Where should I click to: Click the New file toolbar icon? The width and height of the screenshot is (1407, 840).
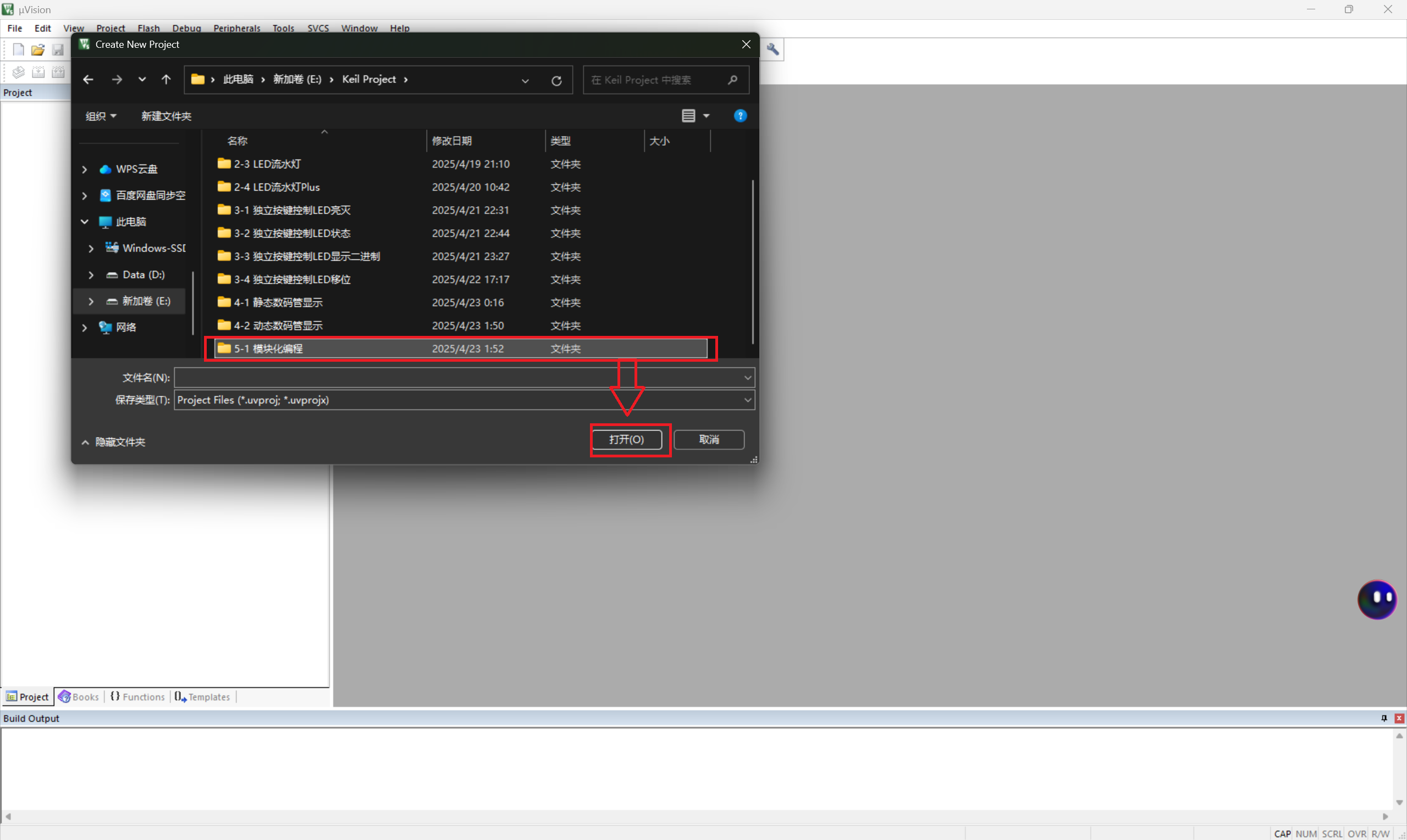coord(18,50)
